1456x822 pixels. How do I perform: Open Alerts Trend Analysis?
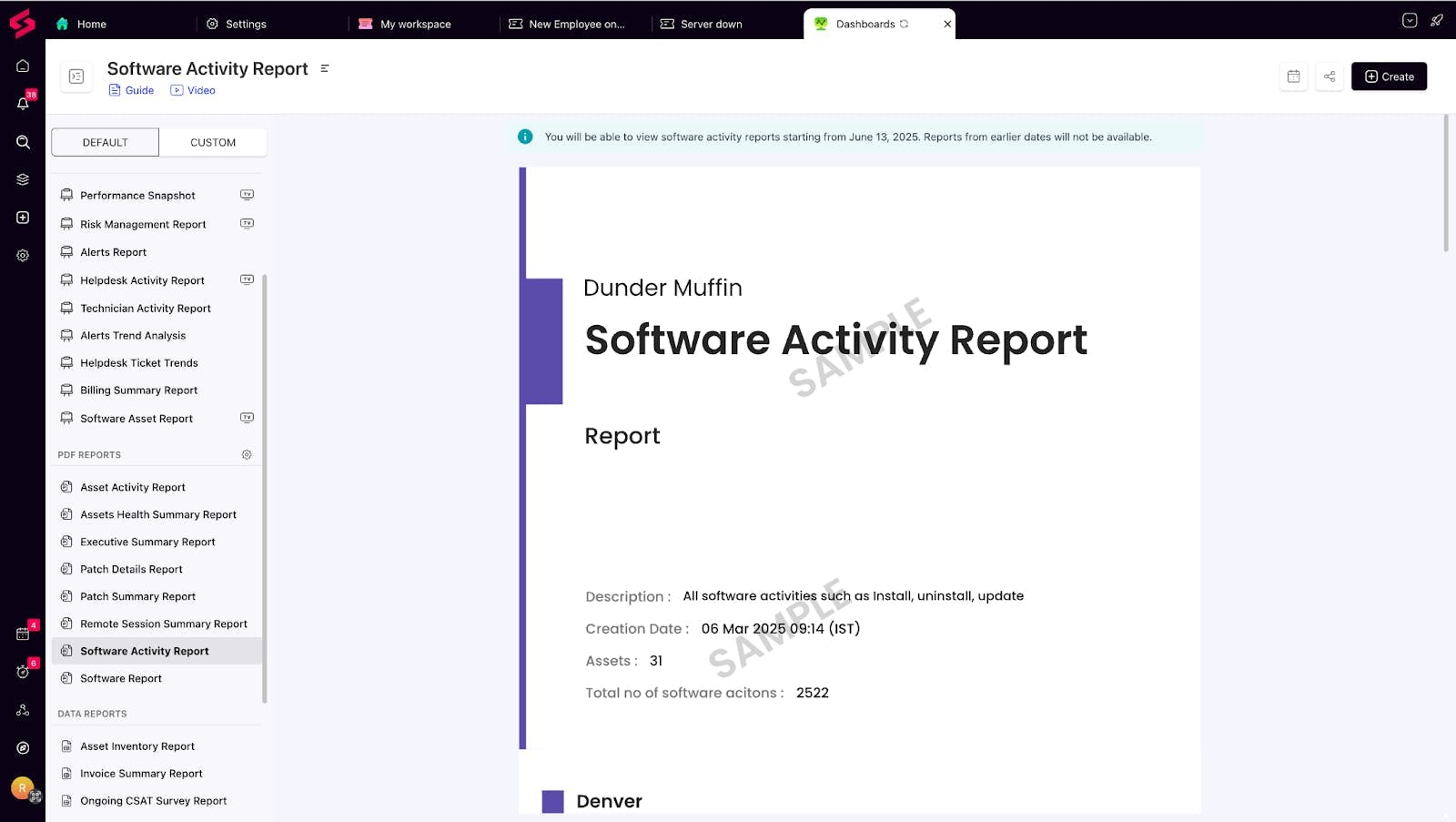pos(133,336)
